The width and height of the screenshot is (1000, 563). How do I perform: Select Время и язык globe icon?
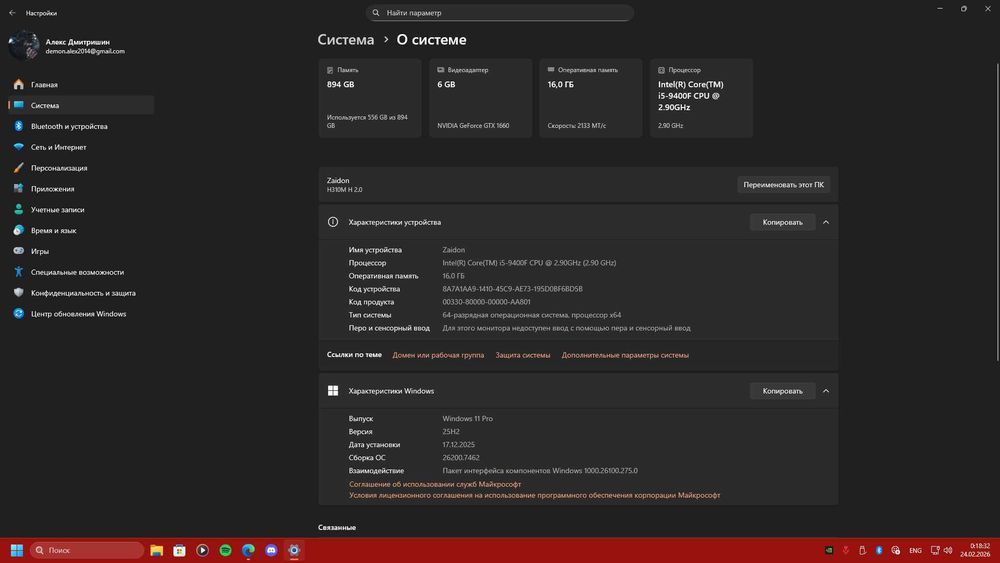18,230
